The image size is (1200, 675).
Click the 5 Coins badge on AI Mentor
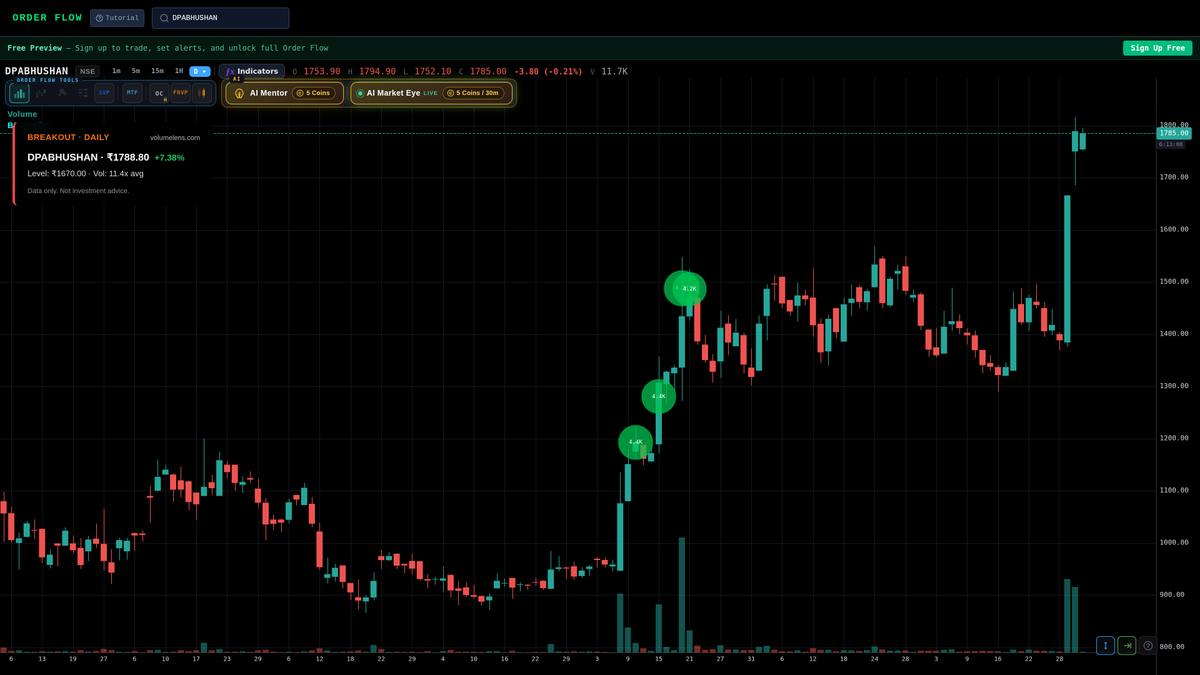click(x=314, y=93)
